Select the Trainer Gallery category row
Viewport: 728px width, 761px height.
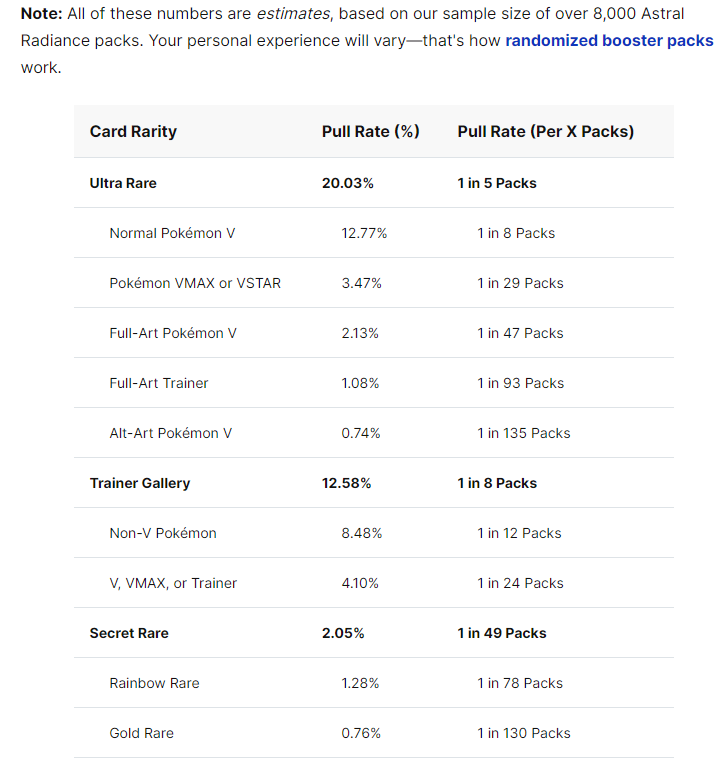[374, 483]
